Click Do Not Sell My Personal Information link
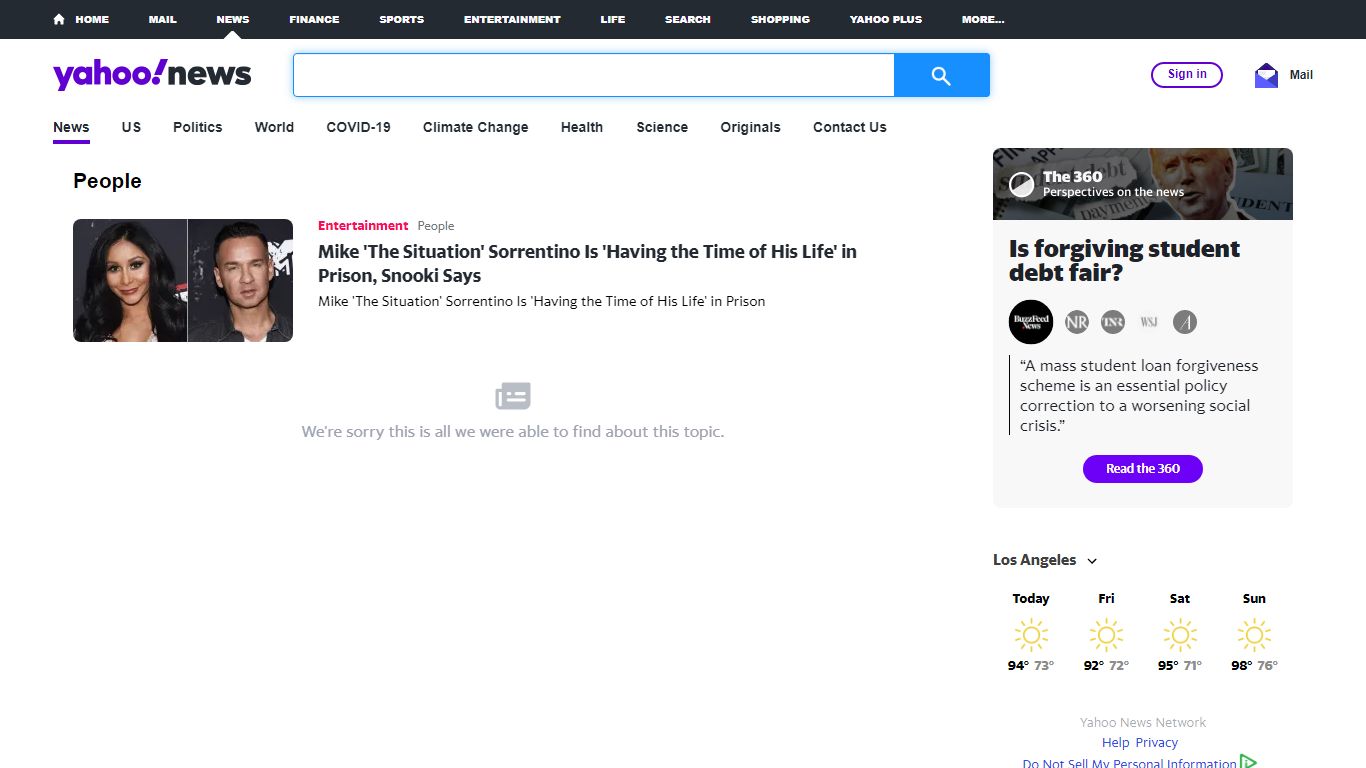Image resolution: width=1366 pixels, height=768 pixels. click(1129, 763)
